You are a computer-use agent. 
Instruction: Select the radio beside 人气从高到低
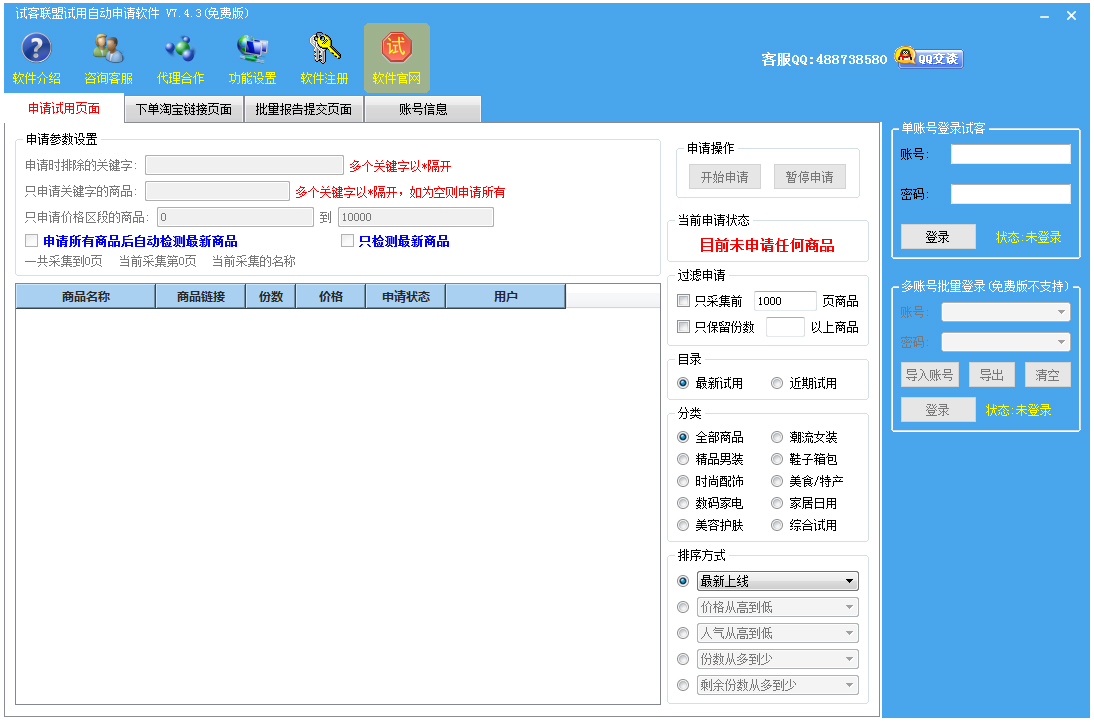[683, 633]
